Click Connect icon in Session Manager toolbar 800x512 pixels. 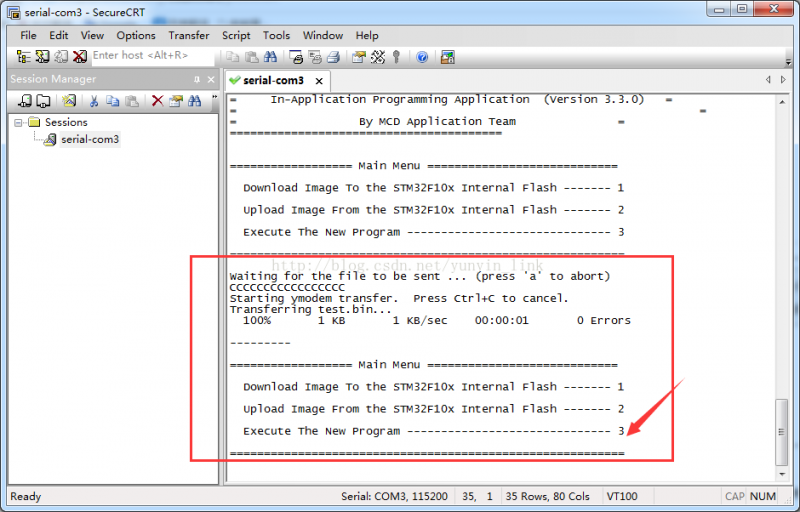coord(24,101)
